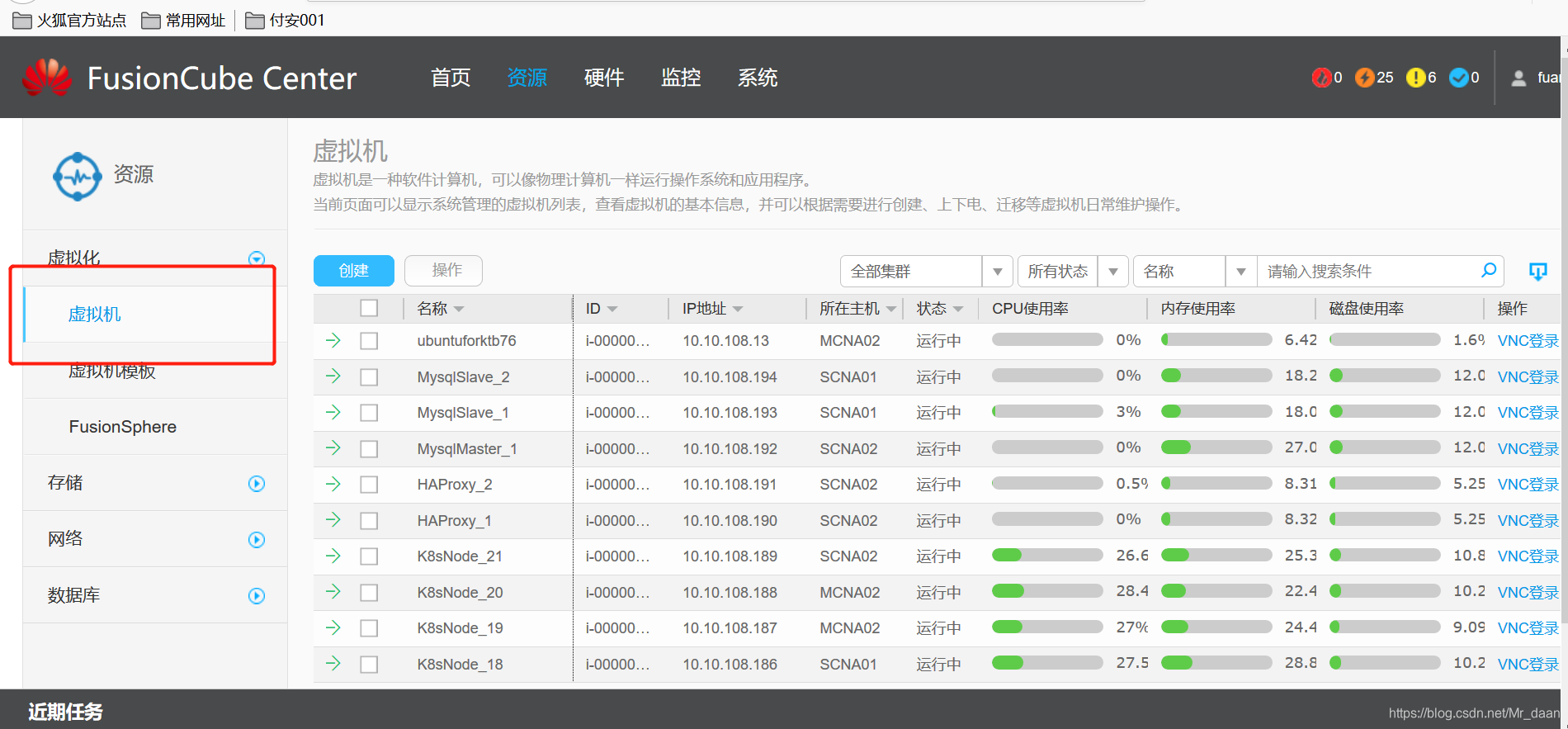Check the K8sNode_20 row checkbox
The width and height of the screenshot is (1568, 729).
369,593
